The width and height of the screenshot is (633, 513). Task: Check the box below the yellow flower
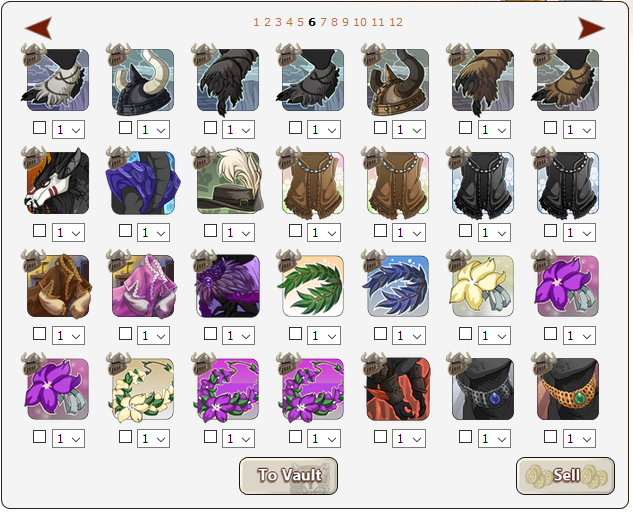[465, 334]
